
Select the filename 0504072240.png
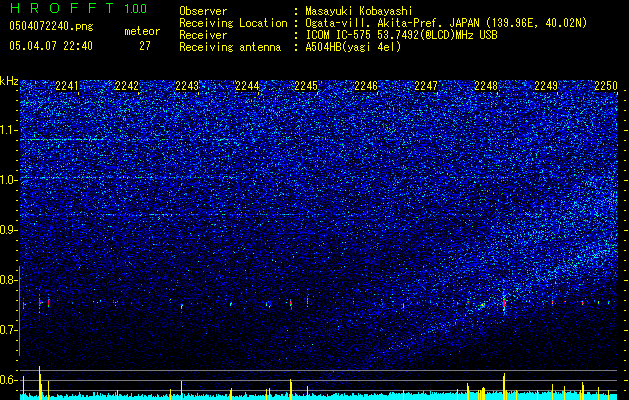coord(51,27)
